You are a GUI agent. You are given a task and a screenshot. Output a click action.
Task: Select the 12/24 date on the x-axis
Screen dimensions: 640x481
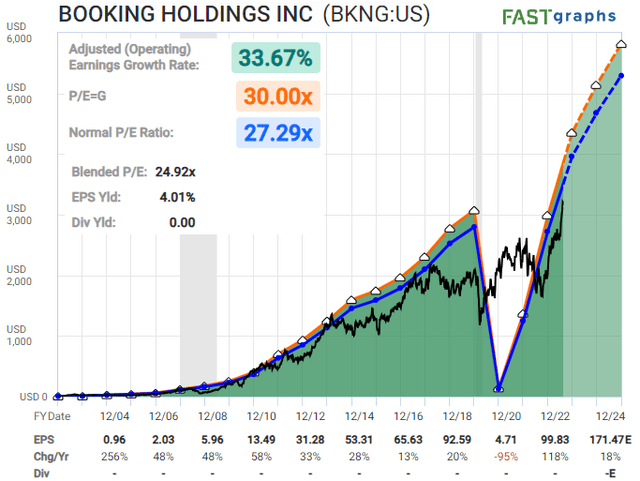pyautogui.click(x=609, y=415)
